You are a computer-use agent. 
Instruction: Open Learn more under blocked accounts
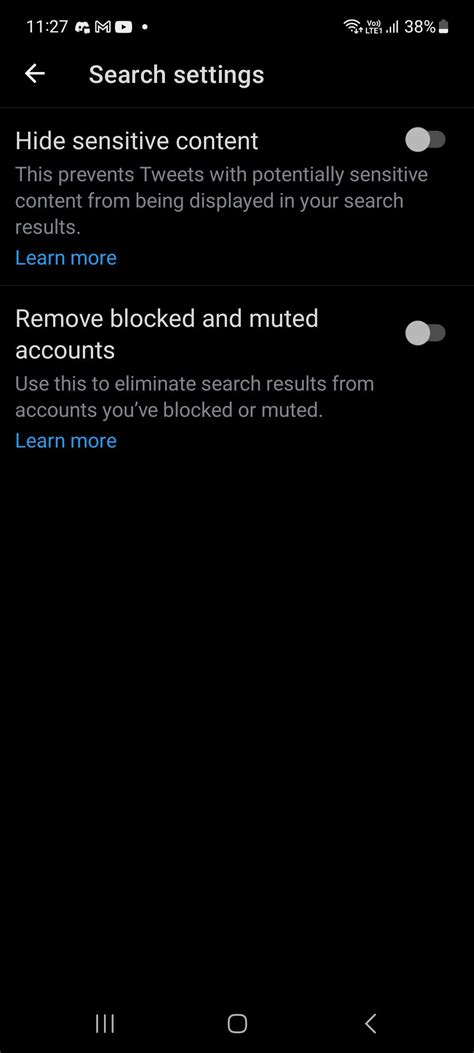[66, 441]
